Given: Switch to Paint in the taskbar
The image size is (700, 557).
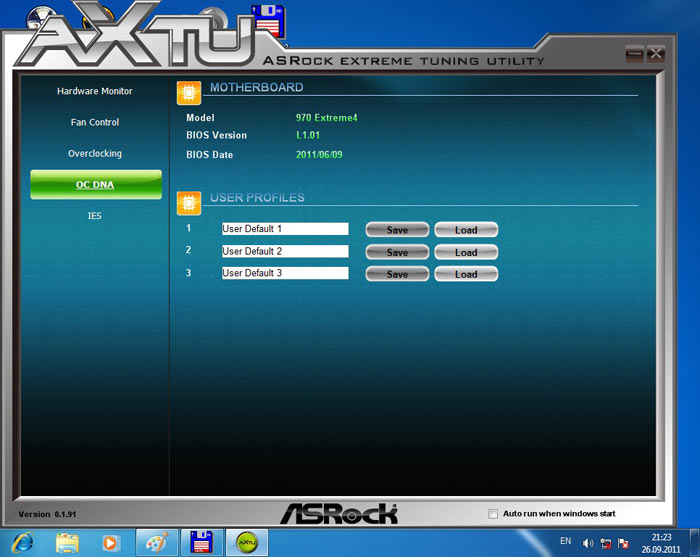Looking at the screenshot, I should click(x=157, y=543).
